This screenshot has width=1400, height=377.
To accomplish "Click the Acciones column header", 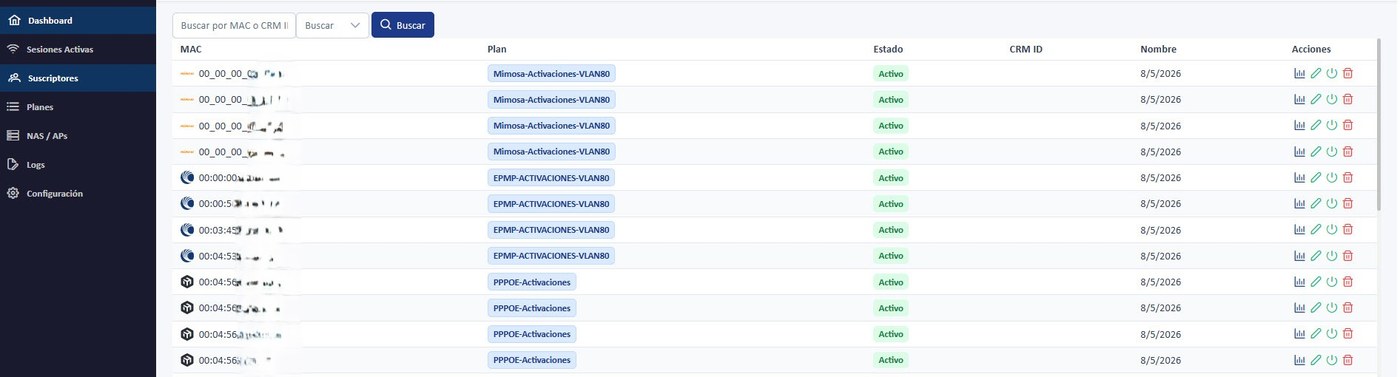I will coord(1311,49).
